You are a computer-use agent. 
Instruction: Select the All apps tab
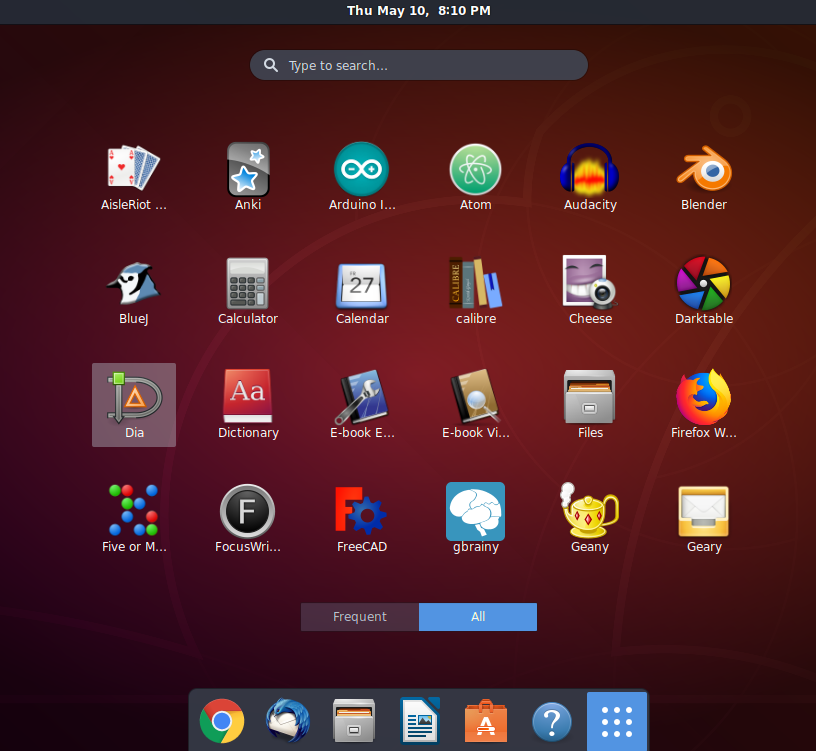[478, 617]
